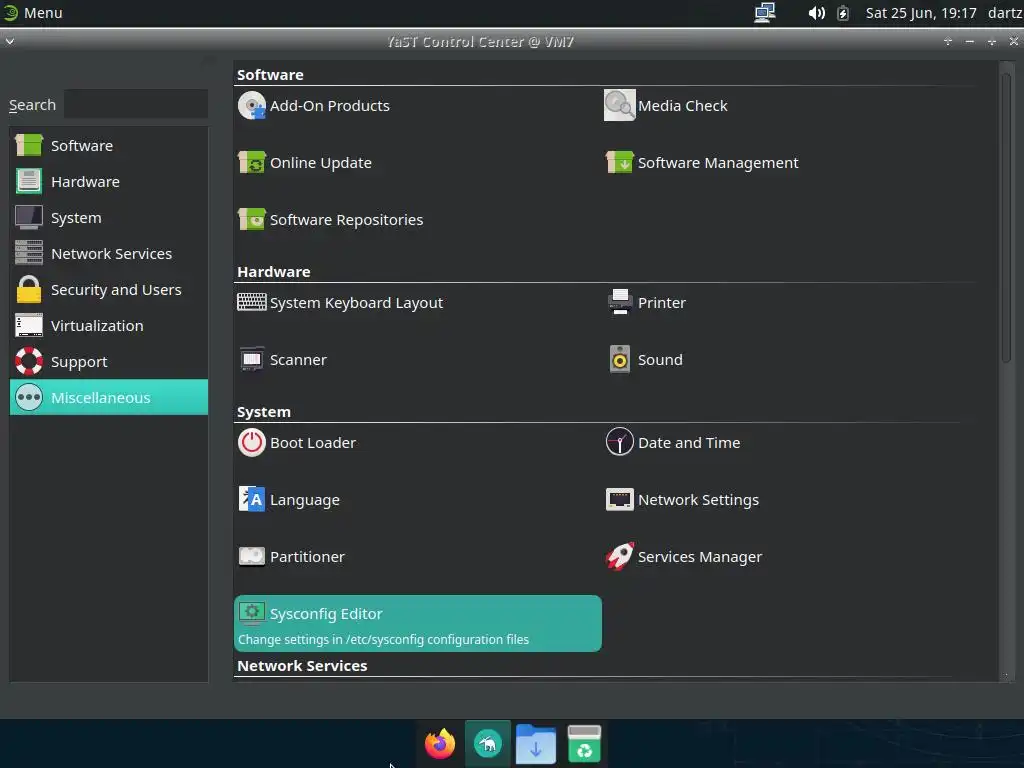Open the Printer configuration icon
The image size is (1024, 768).
620,302
